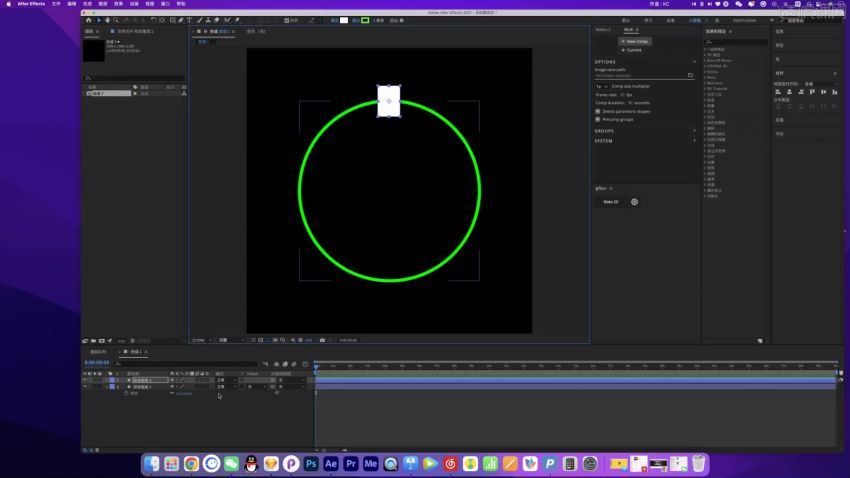Open the viewer magnification dropdown

(202, 340)
